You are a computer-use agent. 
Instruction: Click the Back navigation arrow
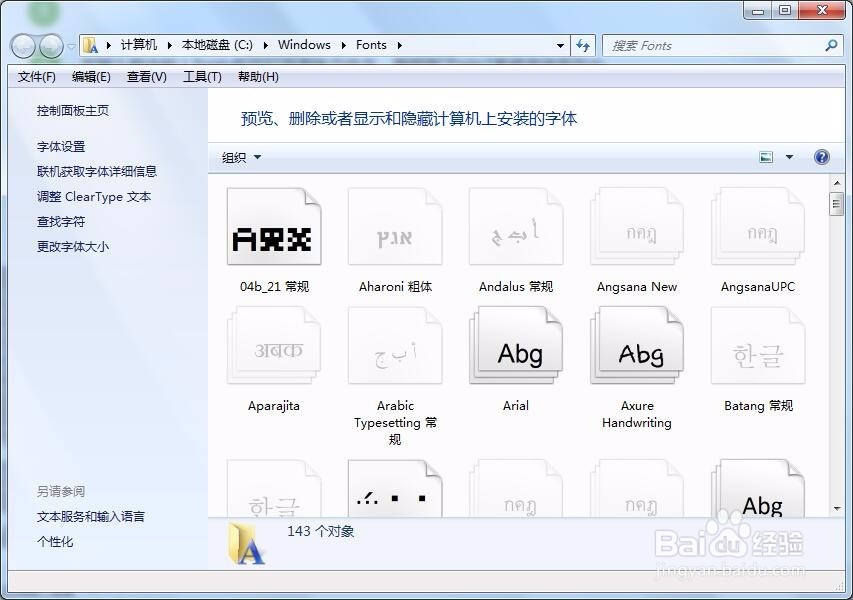click(x=22, y=45)
